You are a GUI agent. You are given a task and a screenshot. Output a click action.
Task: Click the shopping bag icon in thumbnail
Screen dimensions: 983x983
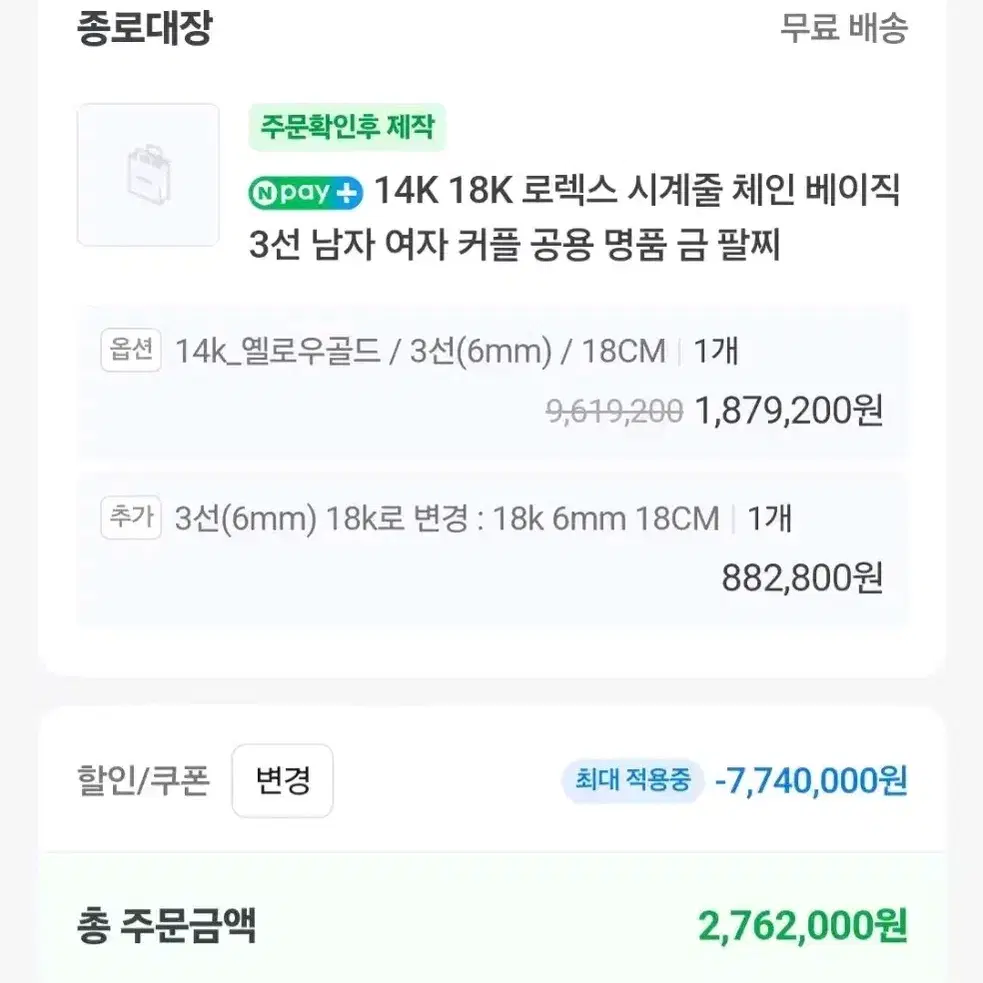(149, 174)
